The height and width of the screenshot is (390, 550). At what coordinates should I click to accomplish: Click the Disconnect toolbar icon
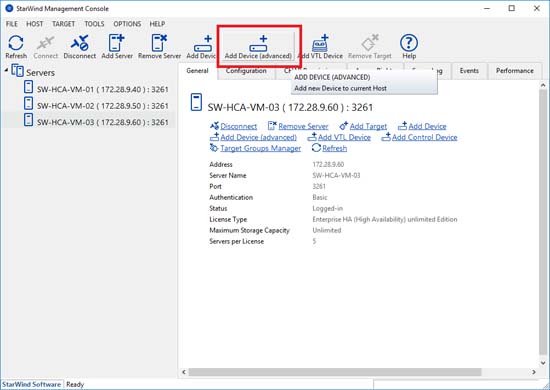(80, 47)
